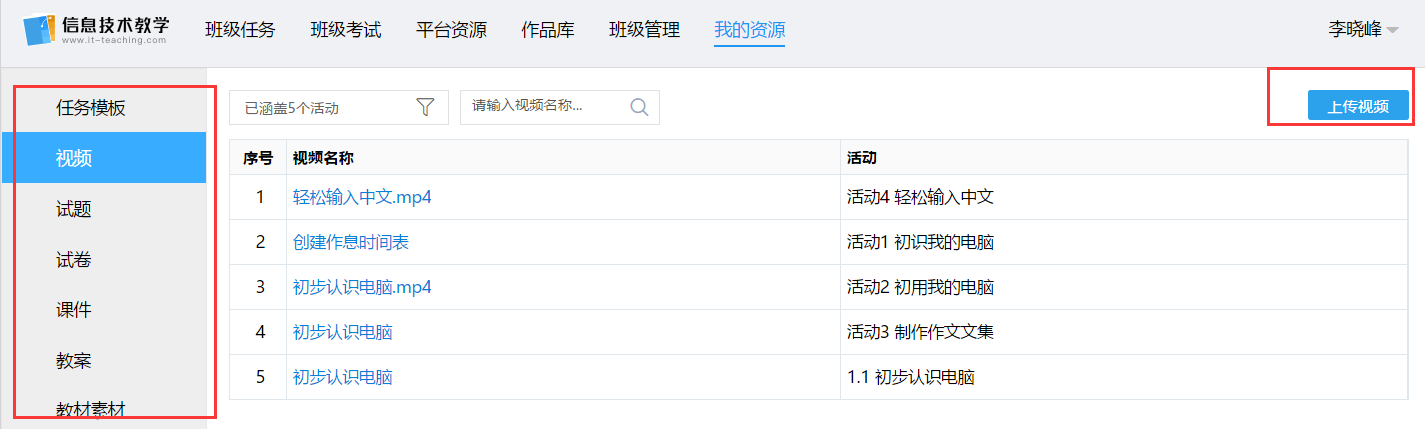This screenshot has width=1425, height=429.
Task: Open the 班级任务 menu
Action: tap(240, 30)
